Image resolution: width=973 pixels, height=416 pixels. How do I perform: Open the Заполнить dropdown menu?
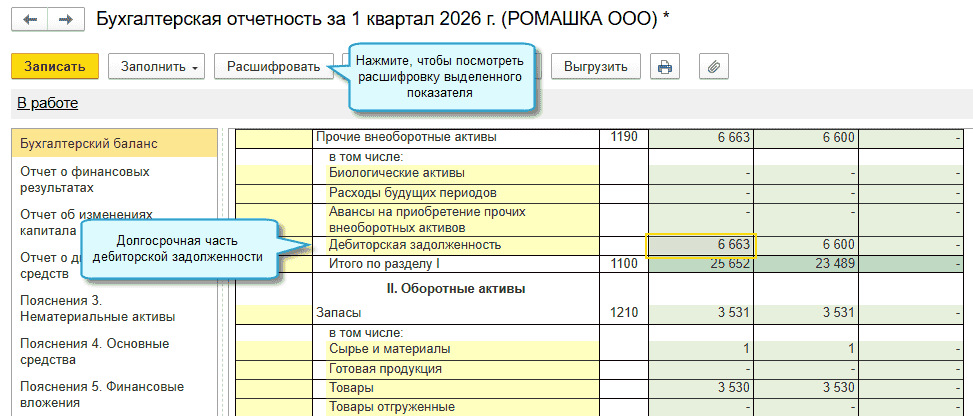(x=160, y=67)
